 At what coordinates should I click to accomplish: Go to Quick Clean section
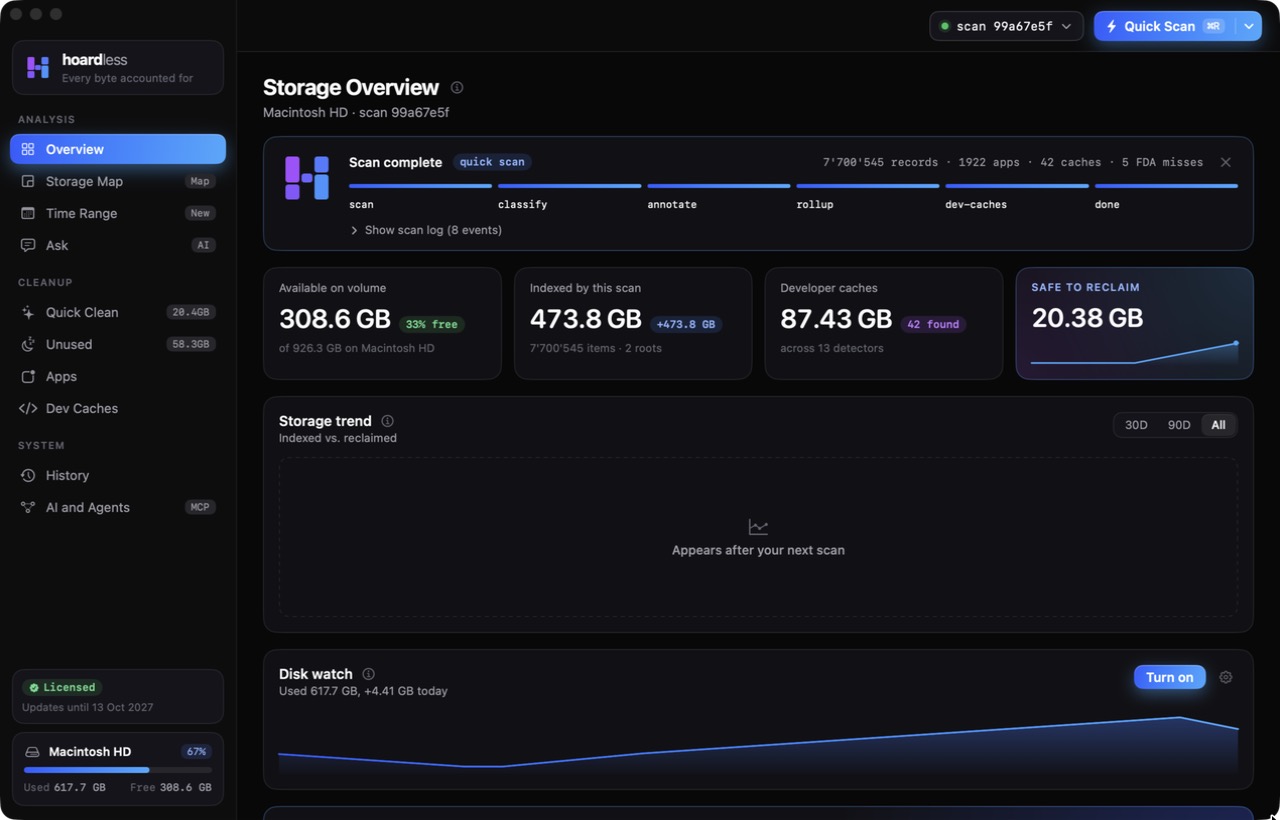click(x=118, y=312)
